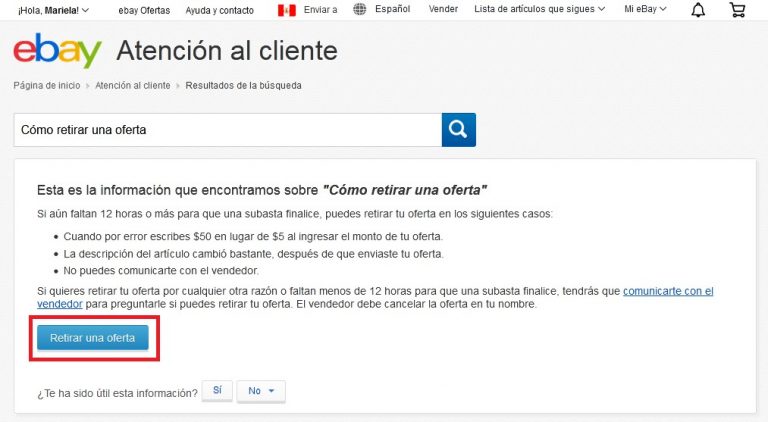Follow the vendedor link text

tap(60, 304)
